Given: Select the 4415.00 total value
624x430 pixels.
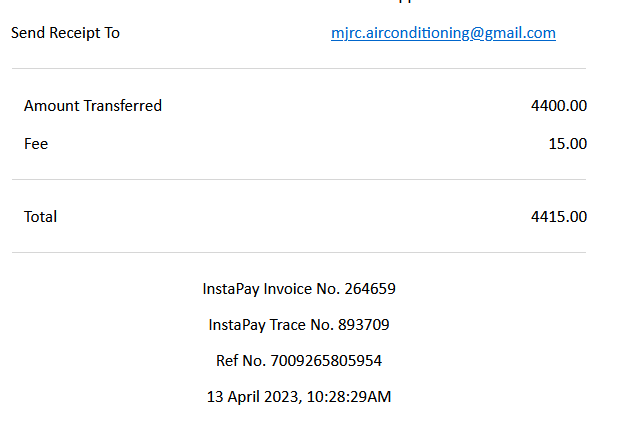Looking at the screenshot, I should pos(559,217).
